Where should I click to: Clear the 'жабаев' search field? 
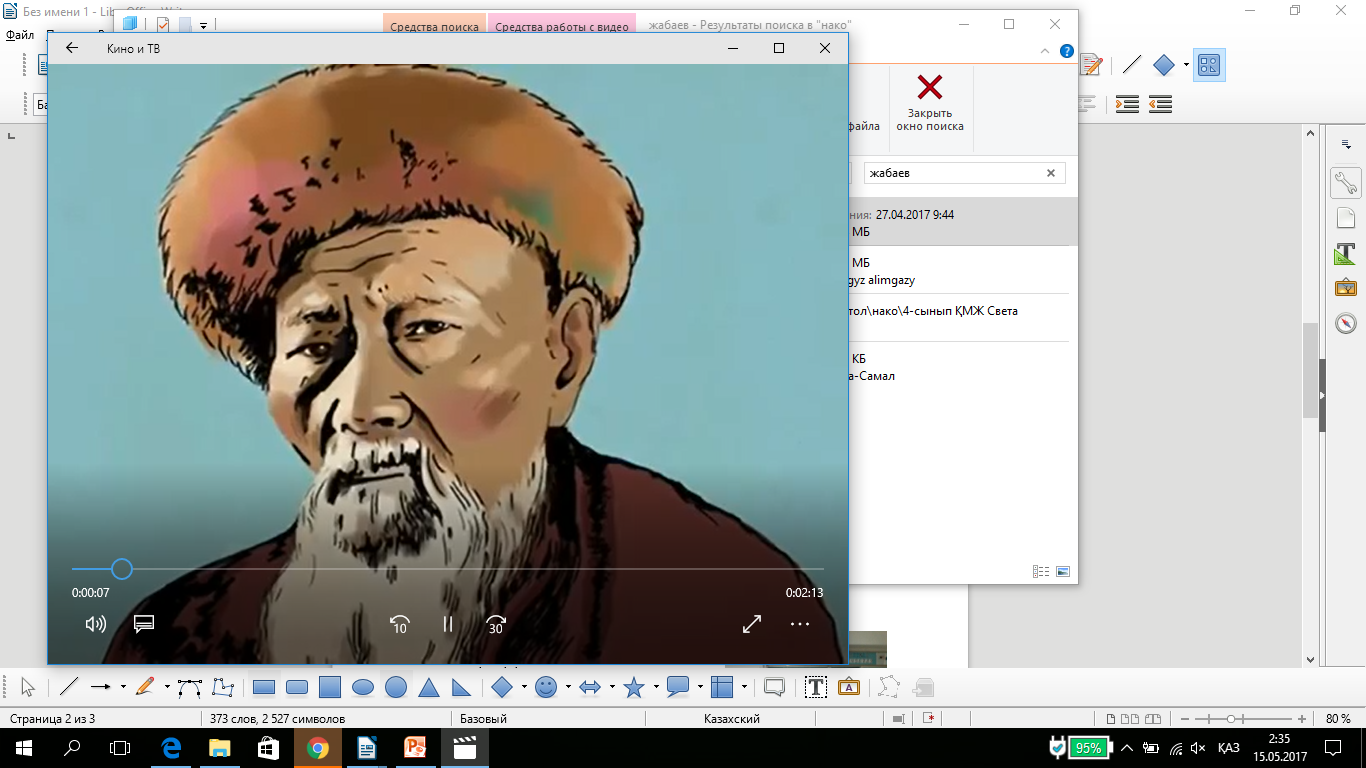point(1051,173)
